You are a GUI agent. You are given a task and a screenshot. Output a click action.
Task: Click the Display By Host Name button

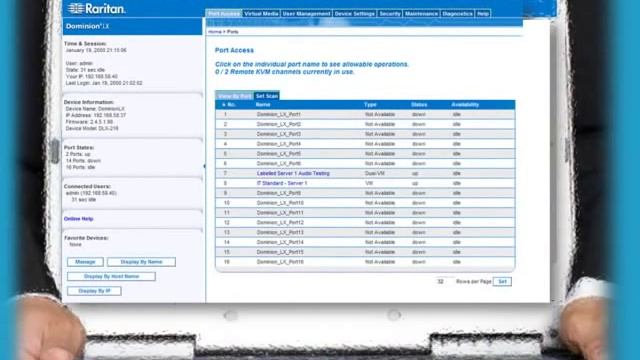pyautogui.click(x=111, y=276)
